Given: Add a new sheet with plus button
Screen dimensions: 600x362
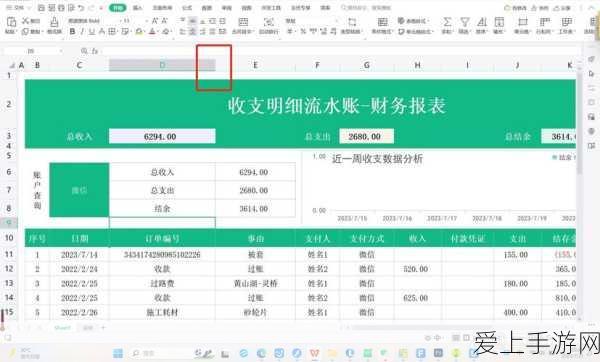Looking at the screenshot, I should click(103, 328).
